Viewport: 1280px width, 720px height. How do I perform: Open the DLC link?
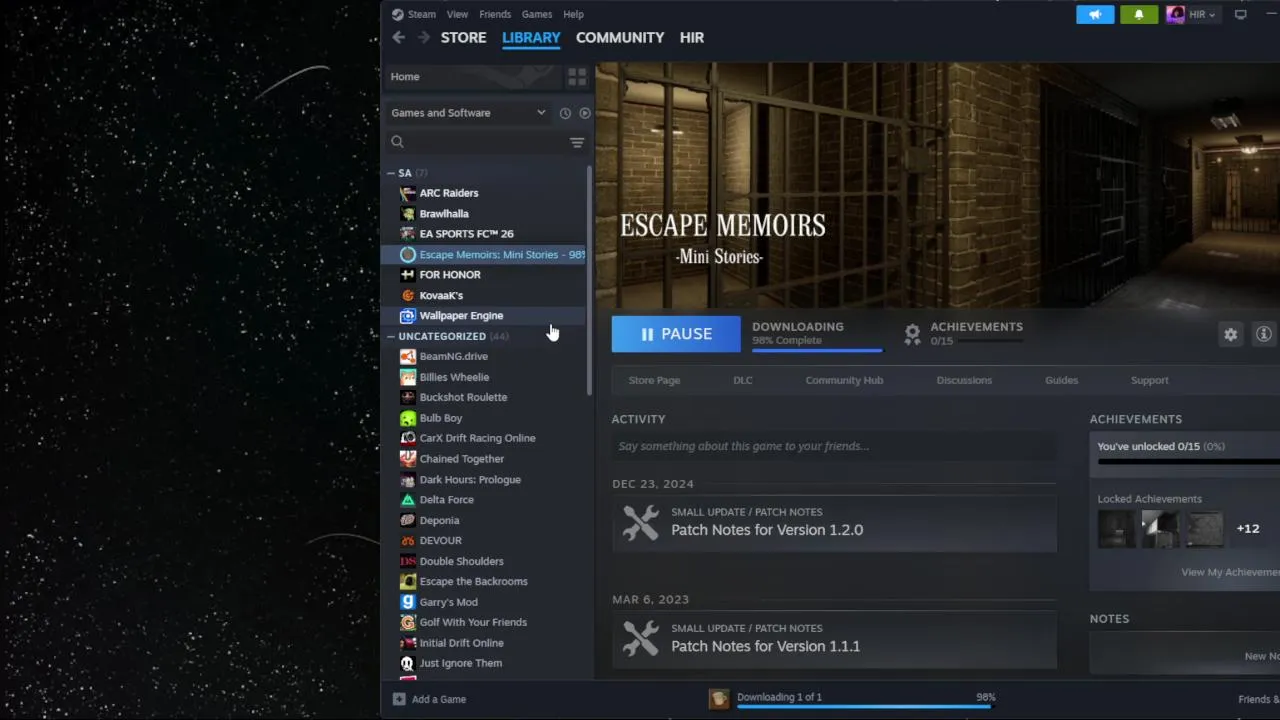click(x=743, y=380)
